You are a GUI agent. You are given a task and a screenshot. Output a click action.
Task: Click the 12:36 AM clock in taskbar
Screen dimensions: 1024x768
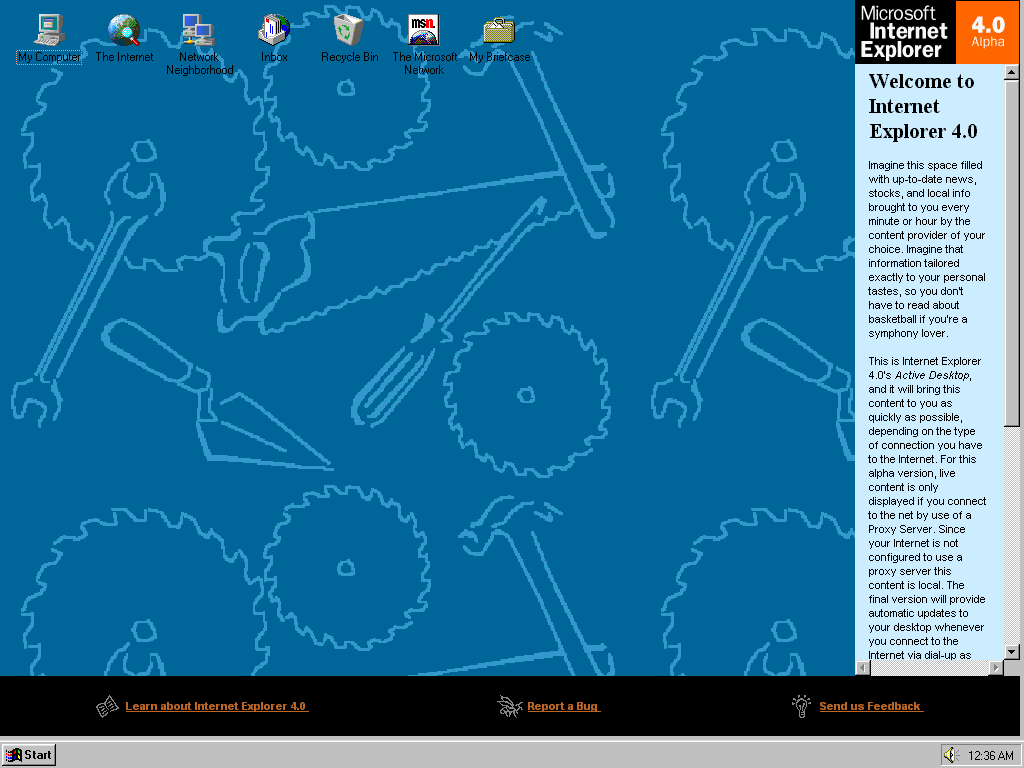[x=990, y=756]
